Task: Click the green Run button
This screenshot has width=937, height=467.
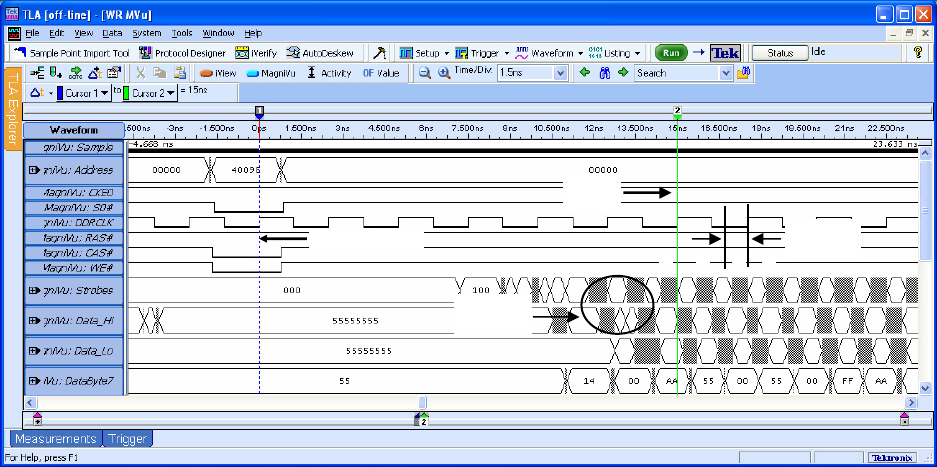Action: pyautogui.click(x=671, y=53)
